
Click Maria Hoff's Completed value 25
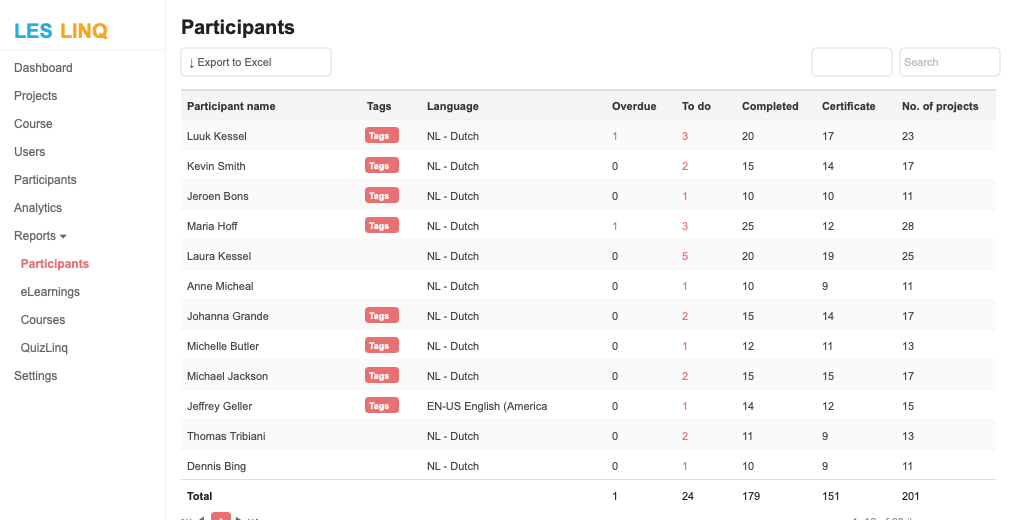tap(748, 226)
